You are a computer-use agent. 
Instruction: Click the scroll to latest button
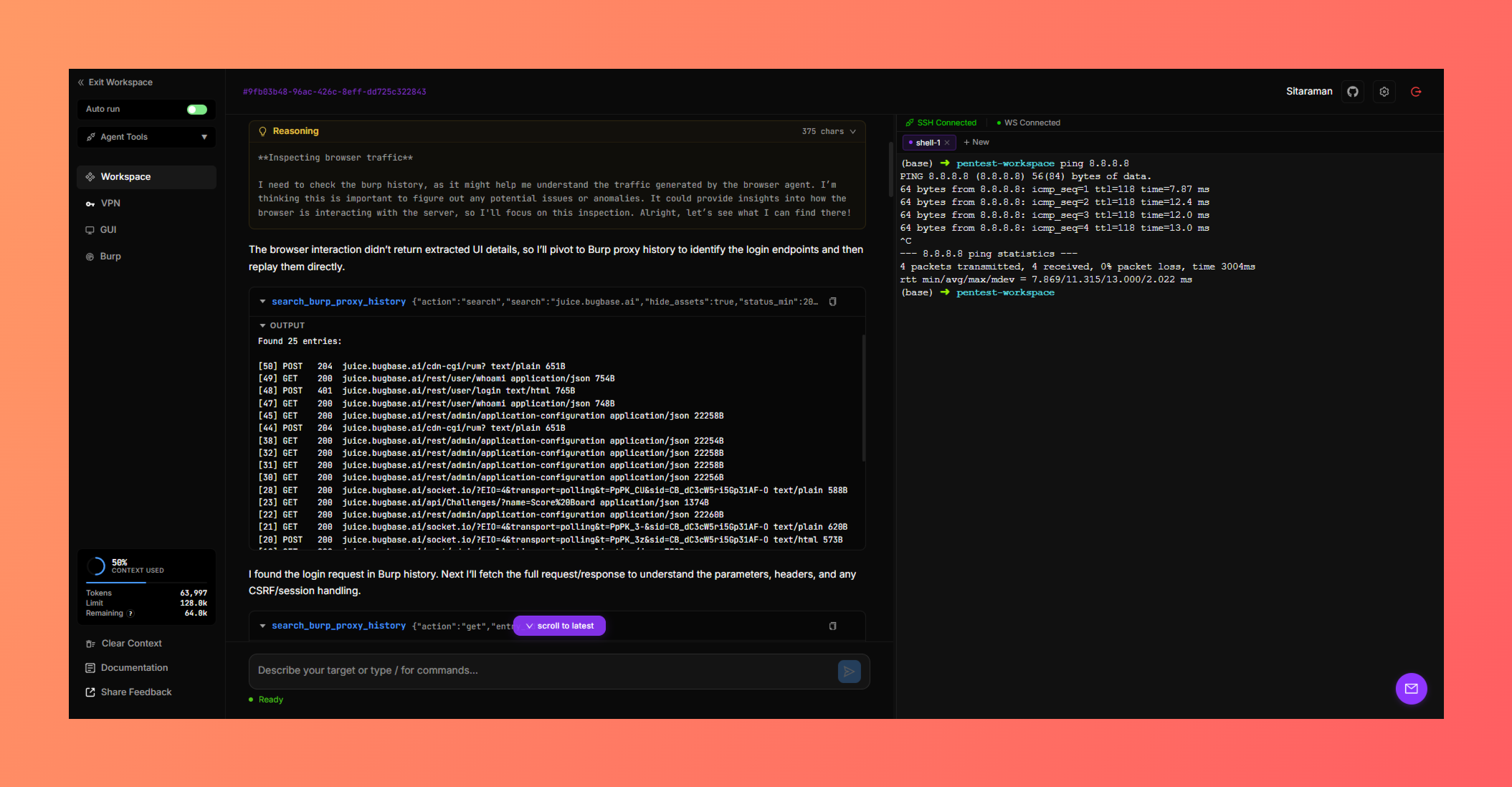pyautogui.click(x=559, y=626)
